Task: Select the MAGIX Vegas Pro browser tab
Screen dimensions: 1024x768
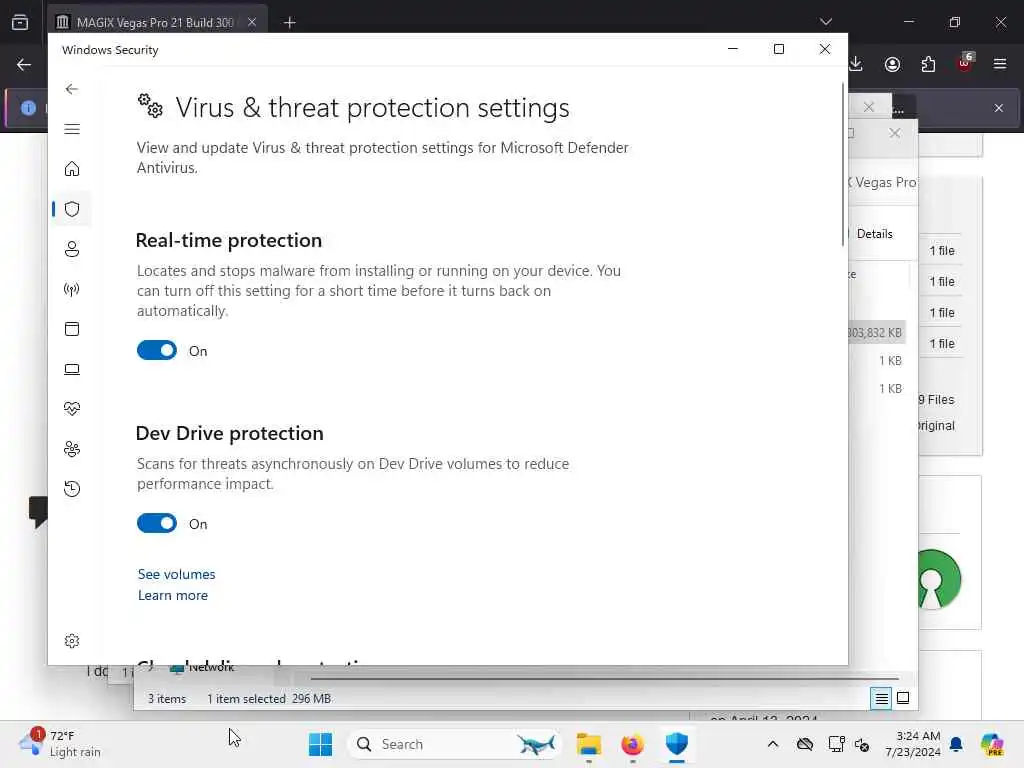Action: [155, 22]
